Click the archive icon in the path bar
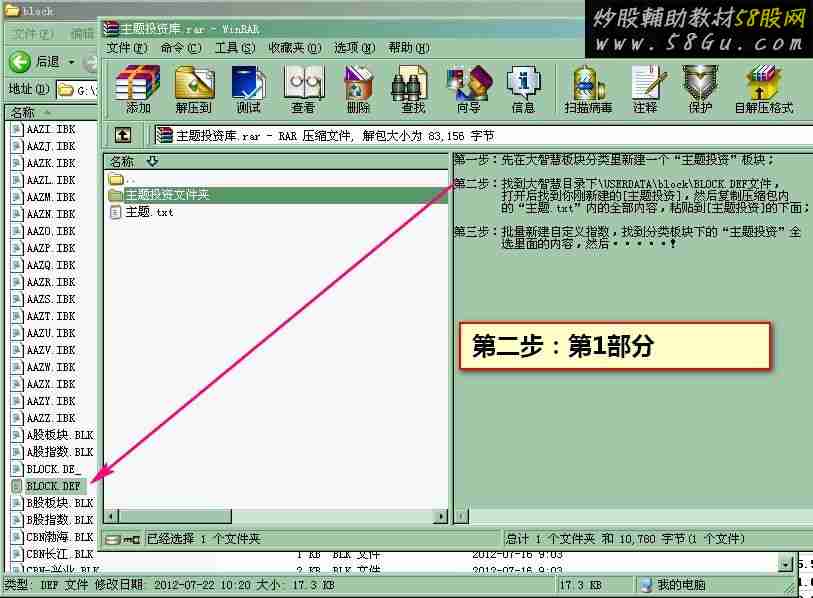 pyautogui.click(x=164, y=135)
